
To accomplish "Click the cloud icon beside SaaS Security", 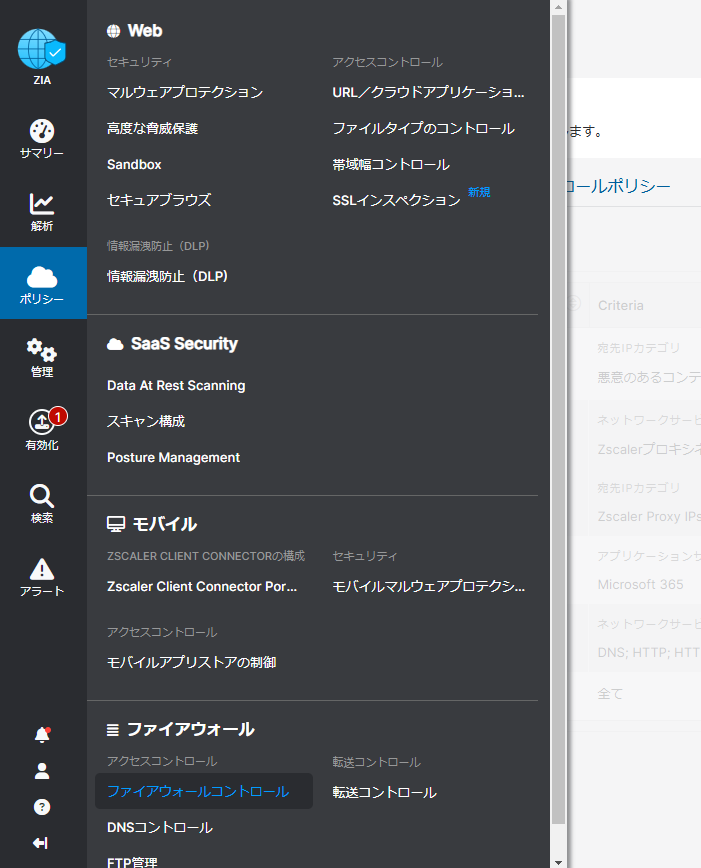I will tap(115, 344).
